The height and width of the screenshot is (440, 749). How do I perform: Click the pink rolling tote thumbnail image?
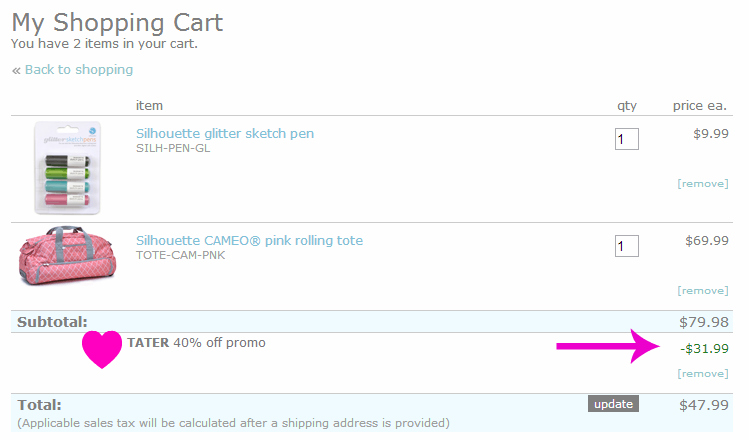pos(67,256)
